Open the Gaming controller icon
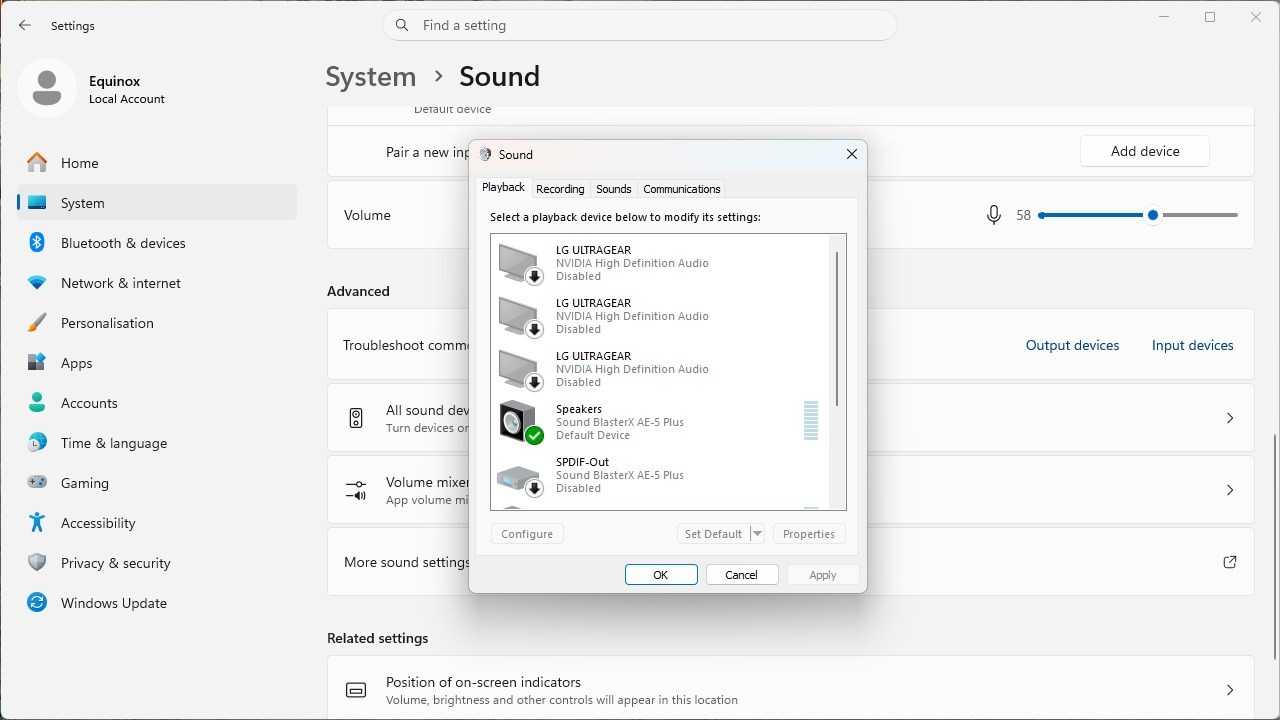Screen dimensions: 1280x720 [x=37, y=482]
